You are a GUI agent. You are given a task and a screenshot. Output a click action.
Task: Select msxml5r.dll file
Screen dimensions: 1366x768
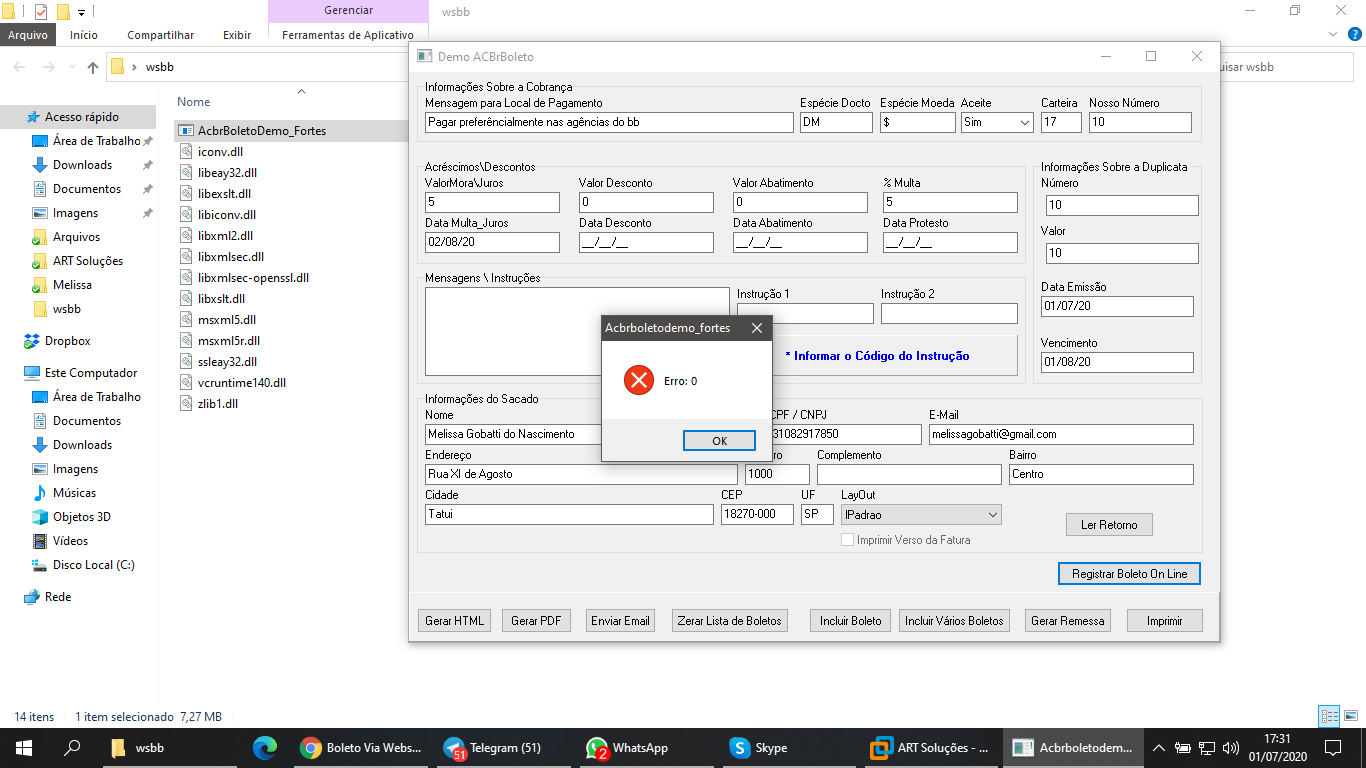tap(228, 341)
